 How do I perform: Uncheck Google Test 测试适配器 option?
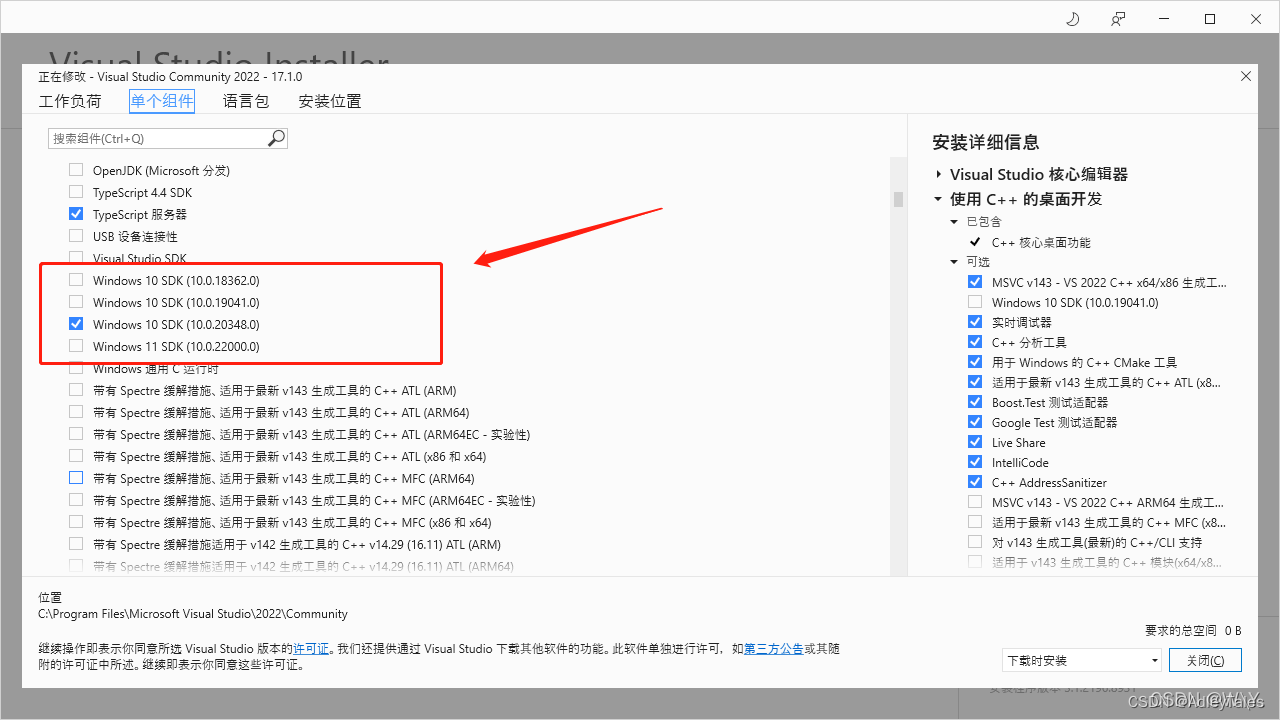975,422
